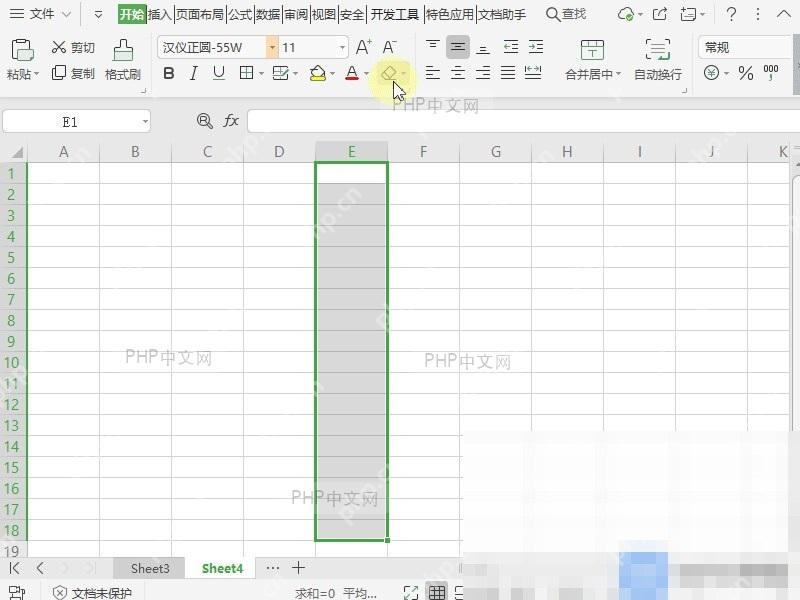This screenshot has height=600, width=800.
Task: Toggle underline formatting
Action: click(219, 73)
